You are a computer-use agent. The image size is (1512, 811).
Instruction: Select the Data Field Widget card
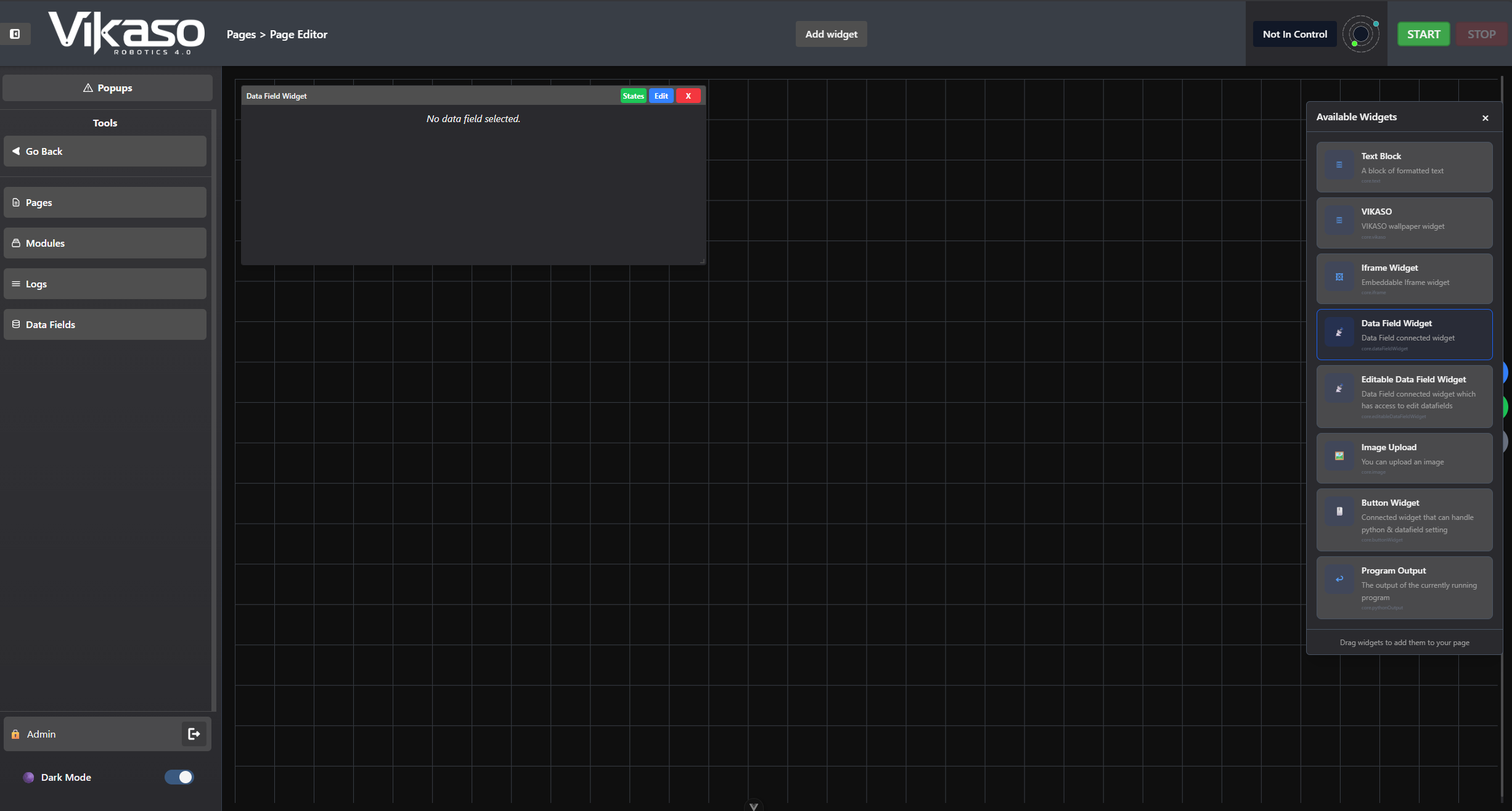pos(1404,334)
